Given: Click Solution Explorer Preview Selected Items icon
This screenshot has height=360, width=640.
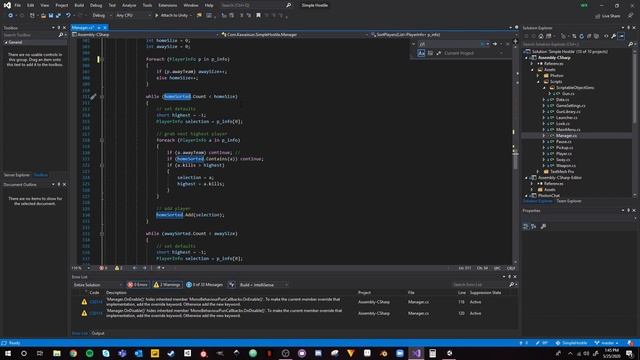Looking at the screenshot, I should tap(622, 36).
